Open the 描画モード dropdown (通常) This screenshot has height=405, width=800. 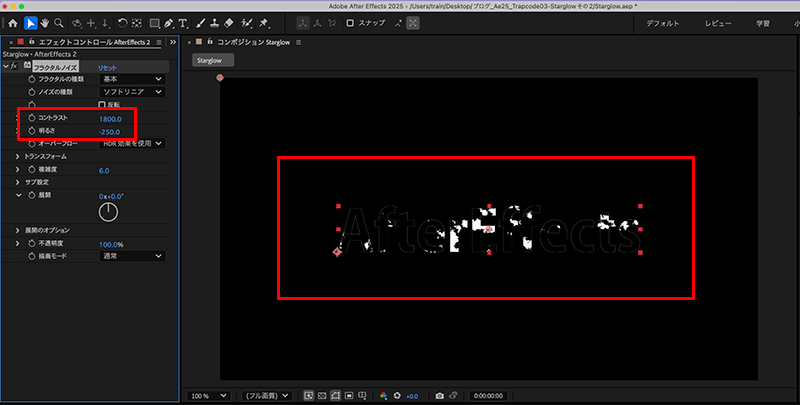(132, 256)
